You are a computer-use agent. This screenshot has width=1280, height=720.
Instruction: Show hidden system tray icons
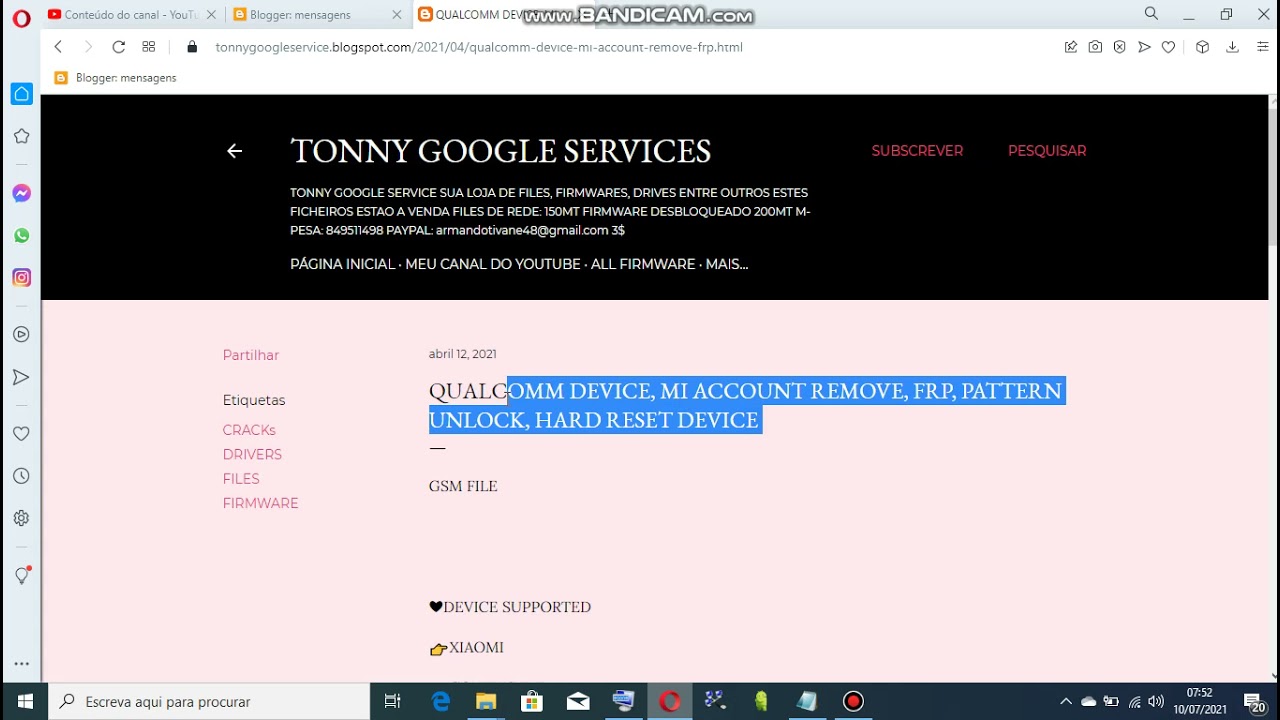pyautogui.click(x=1065, y=701)
